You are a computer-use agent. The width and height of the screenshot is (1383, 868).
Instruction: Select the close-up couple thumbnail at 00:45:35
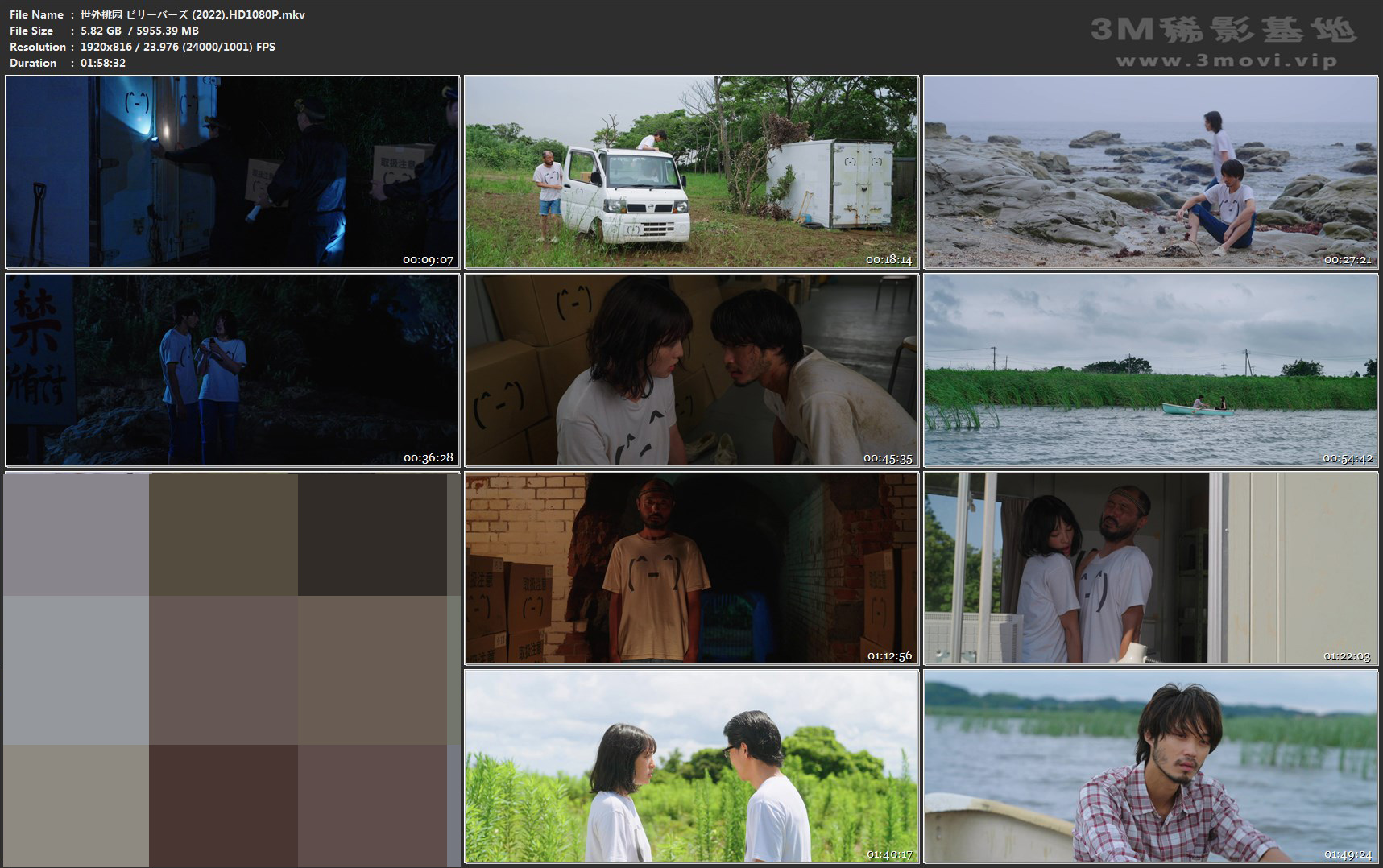tap(691, 370)
